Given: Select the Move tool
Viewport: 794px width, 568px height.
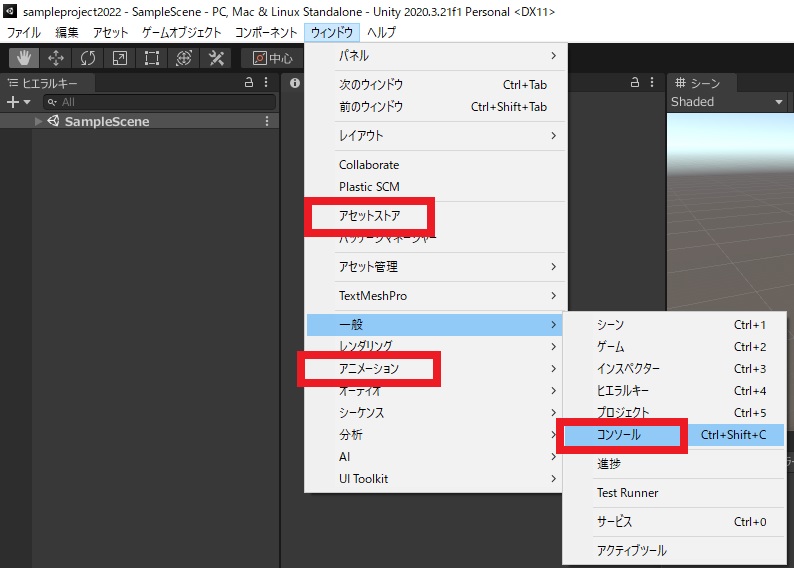Looking at the screenshot, I should tap(56, 58).
